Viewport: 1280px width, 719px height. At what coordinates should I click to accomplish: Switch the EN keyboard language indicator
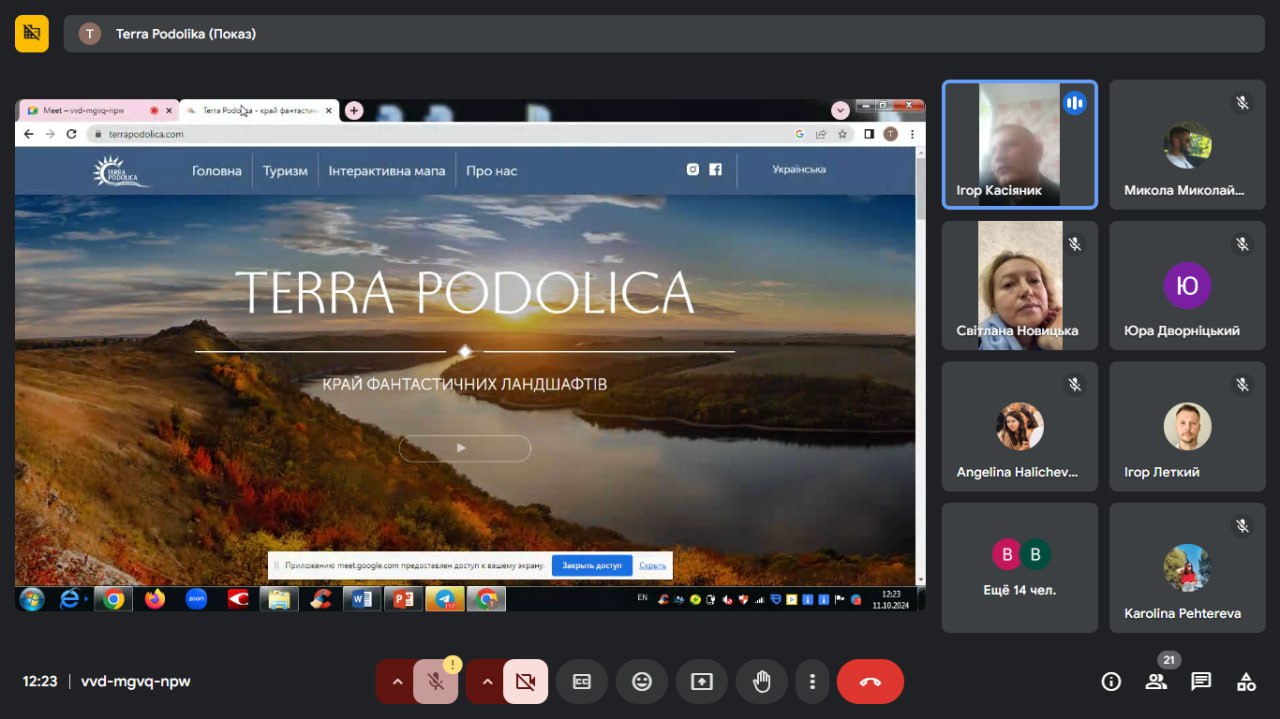tap(642, 598)
